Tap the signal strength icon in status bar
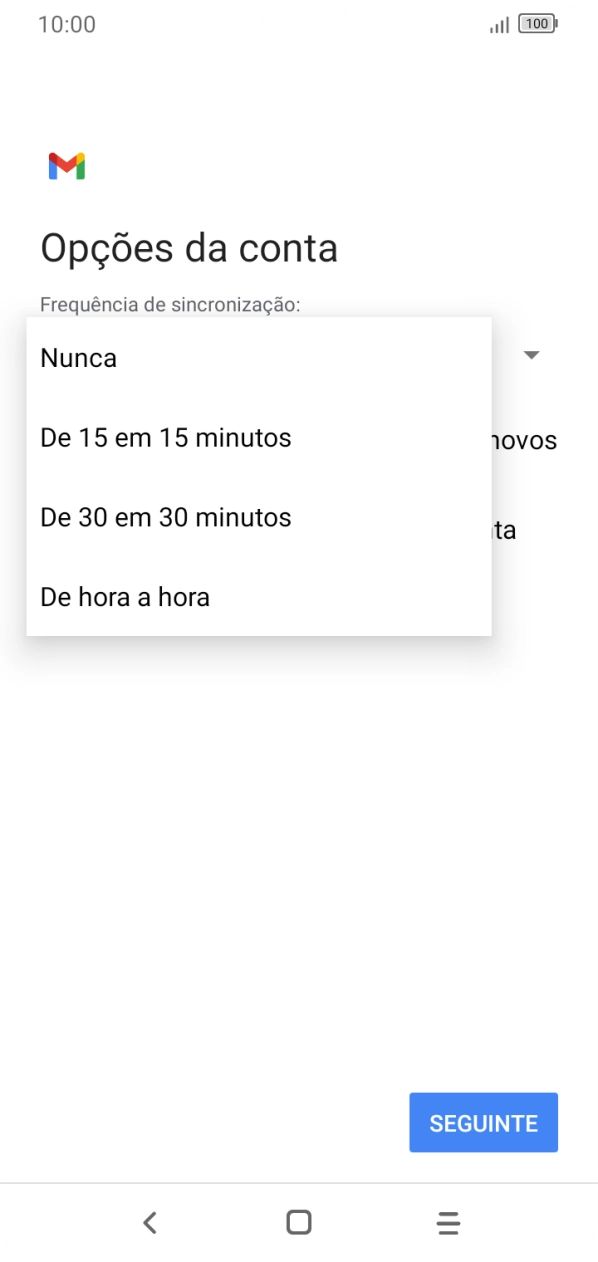598x1262 pixels. tap(499, 23)
